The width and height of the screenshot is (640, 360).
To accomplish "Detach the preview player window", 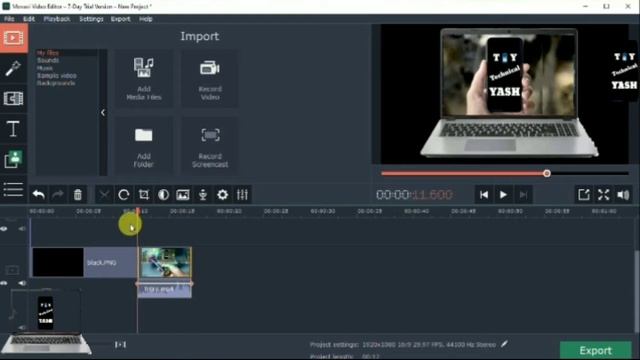I will coord(584,195).
